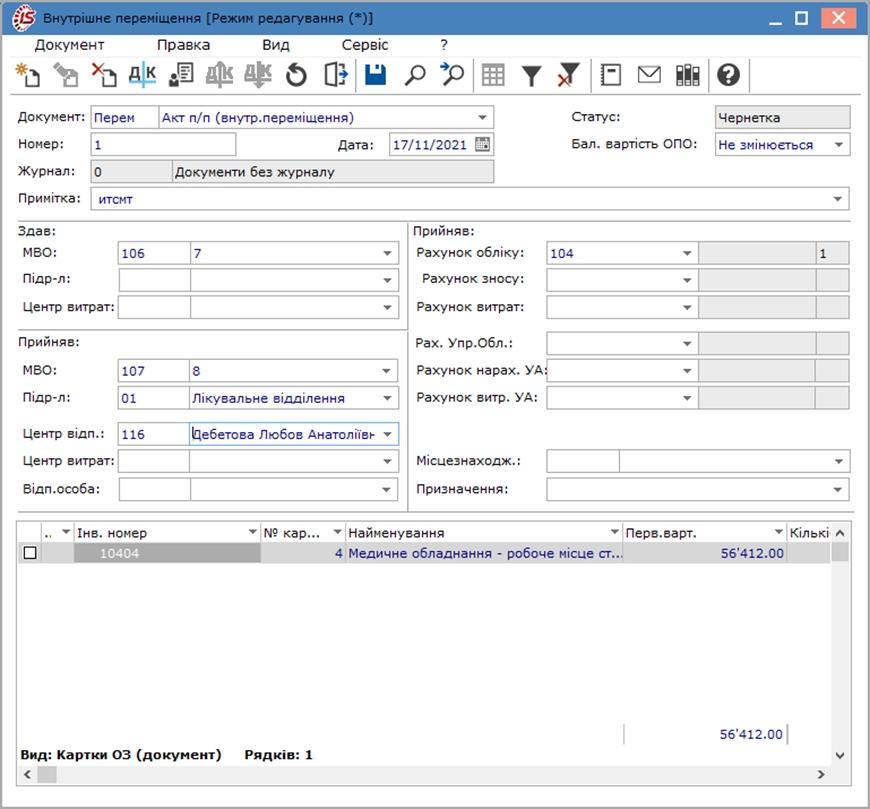This screenshot has width=870, height=809.
Task: Open the Документ menu
Action: point(69,45)
